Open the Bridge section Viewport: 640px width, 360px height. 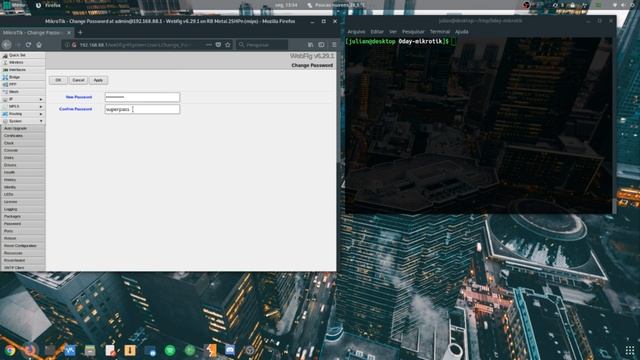tap(22, 77)
